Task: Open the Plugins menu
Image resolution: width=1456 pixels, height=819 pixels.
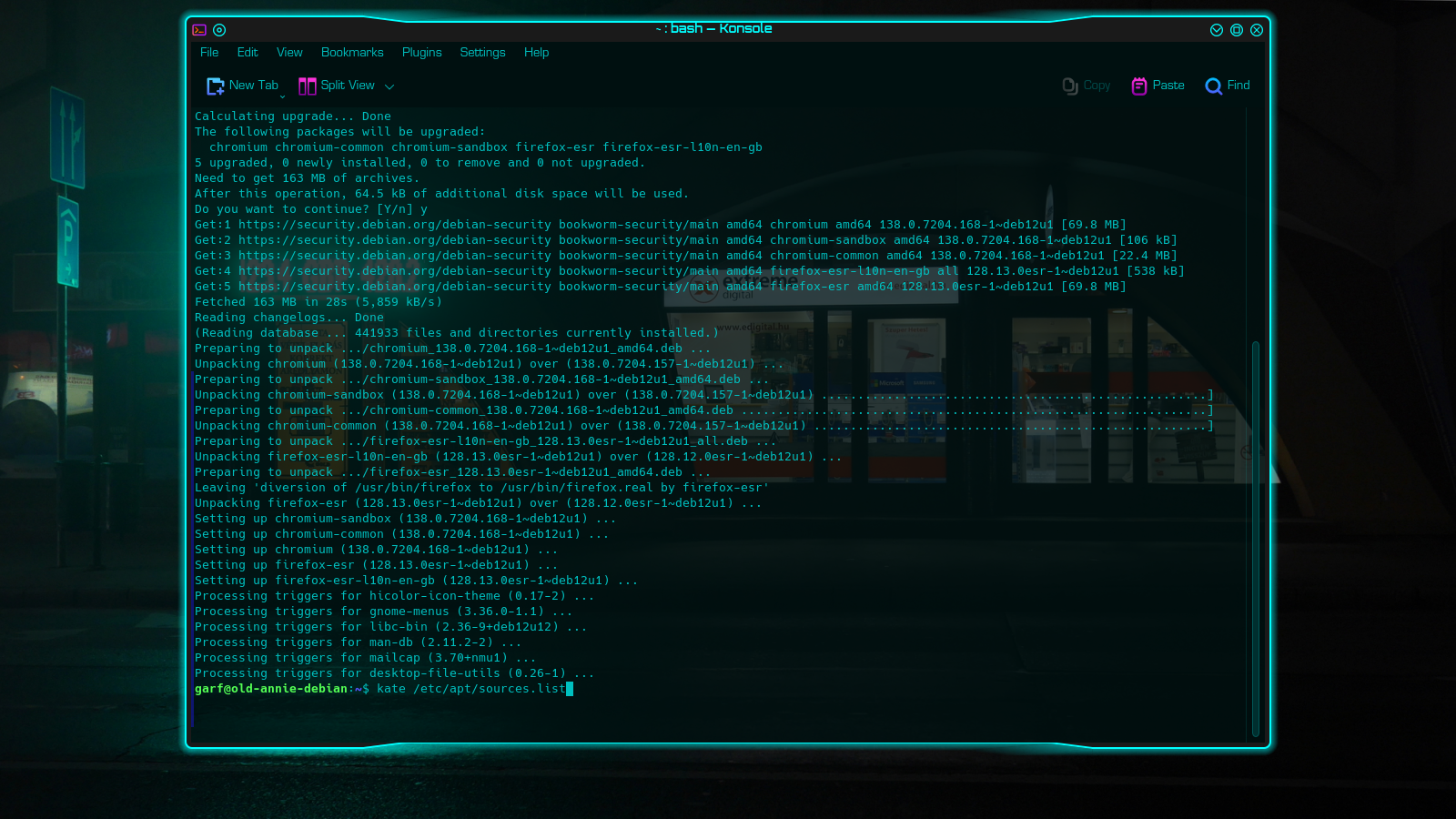Action: [x=422, y=53]
